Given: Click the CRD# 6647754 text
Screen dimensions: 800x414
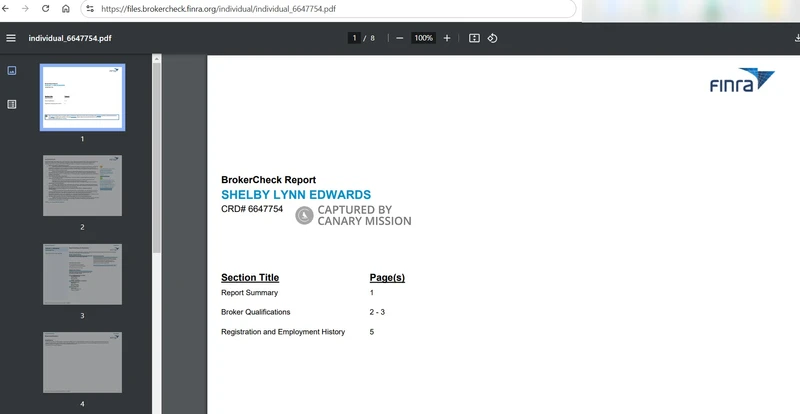Looking at the screenshot, I should (x=252, y=209).
